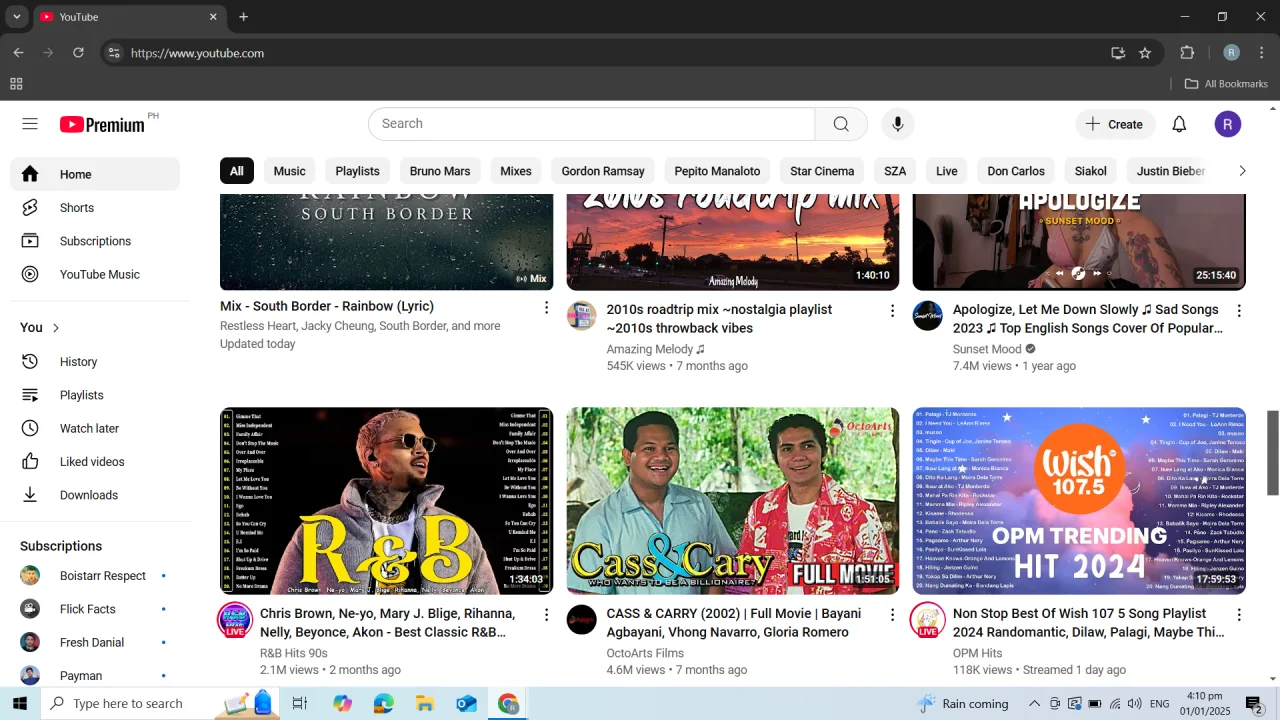Open the Windows Start menu
The width and height of the screenshot is (1280, 720).
tap(20, 704)
